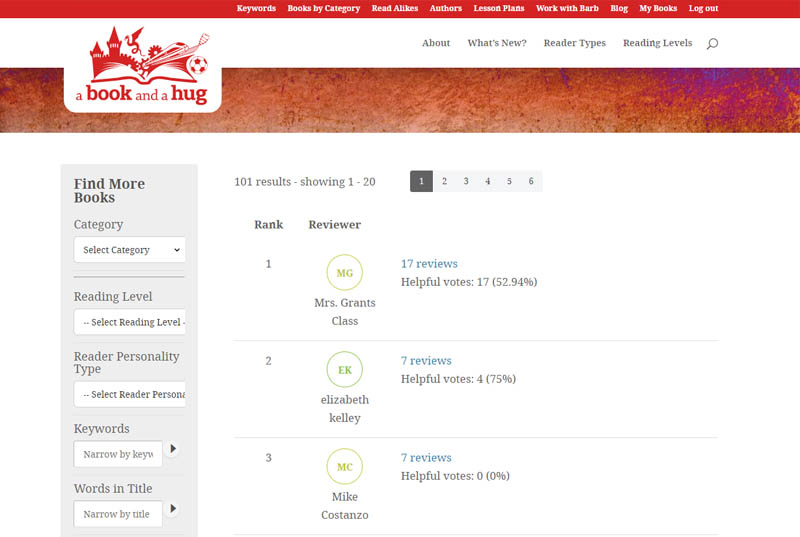Screen dimensions: 800x537
Task: Click the MG reviewer avatar
Action: pyautogui.click(x=344, y=273)
